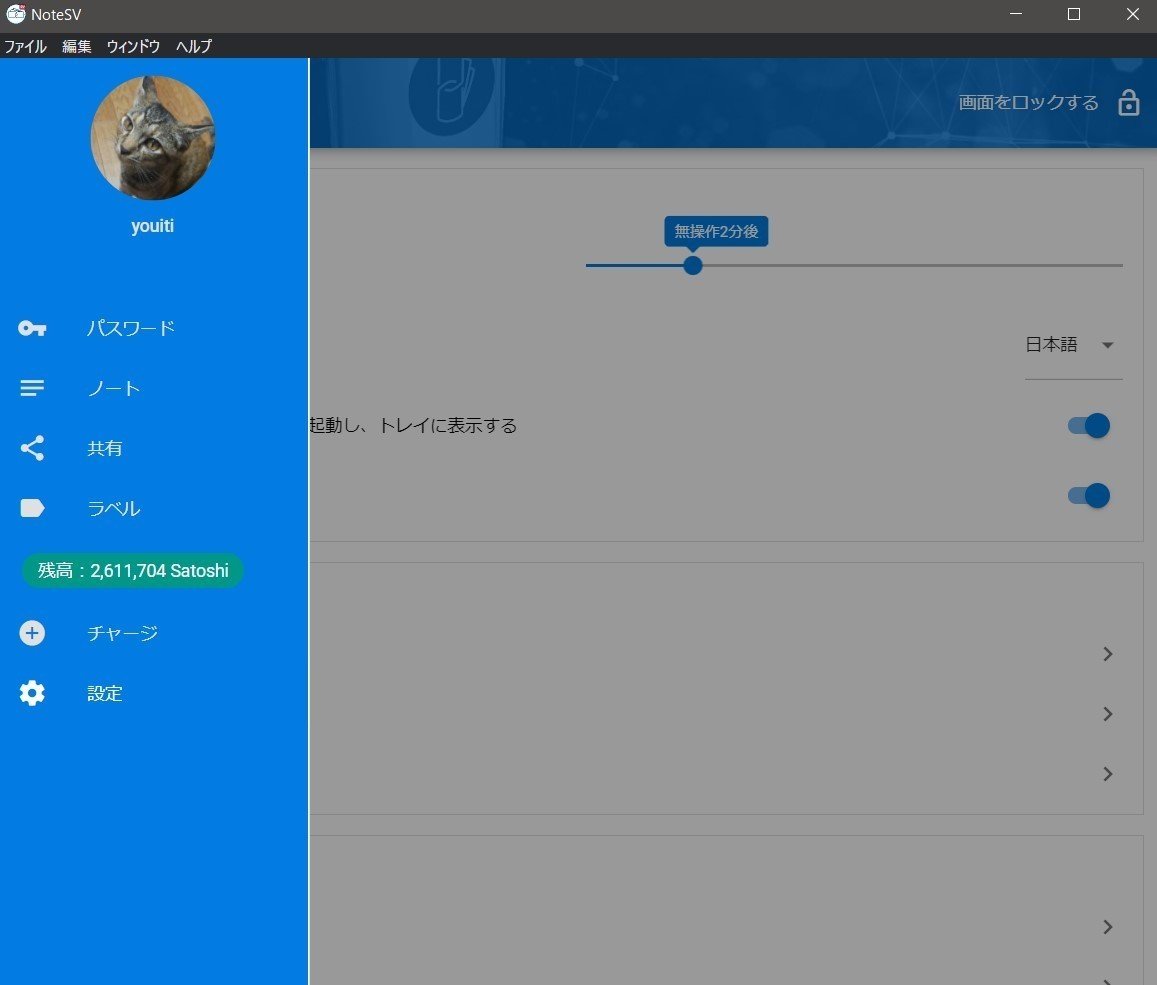The image size is (1157, 985).
Task: Toggle the startup-and-tray option on or off
Action: (1087, 425)
